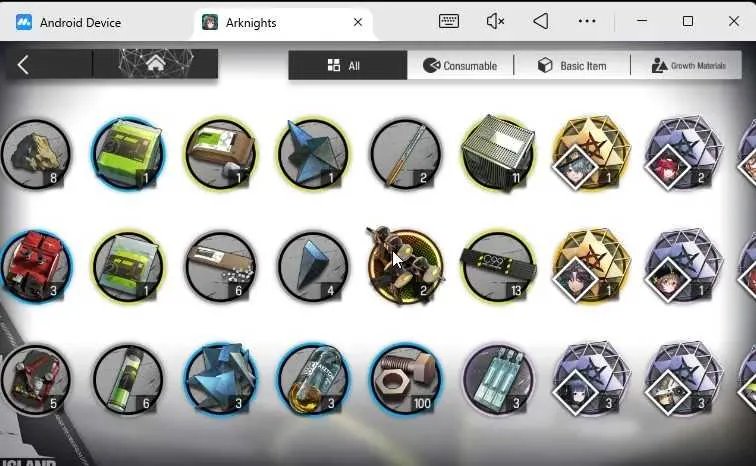Click the emulator back triangle icon
Image resolution: width=756 pixels, height=466 pixels.
pyautogui.click(x=540, y=21)
